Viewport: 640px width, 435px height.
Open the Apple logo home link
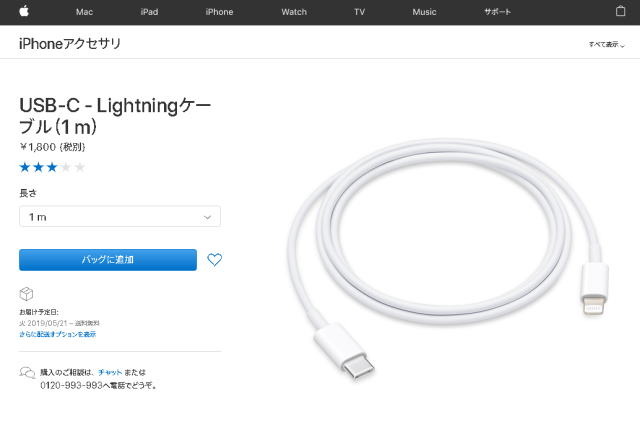[x=24, y=11]
